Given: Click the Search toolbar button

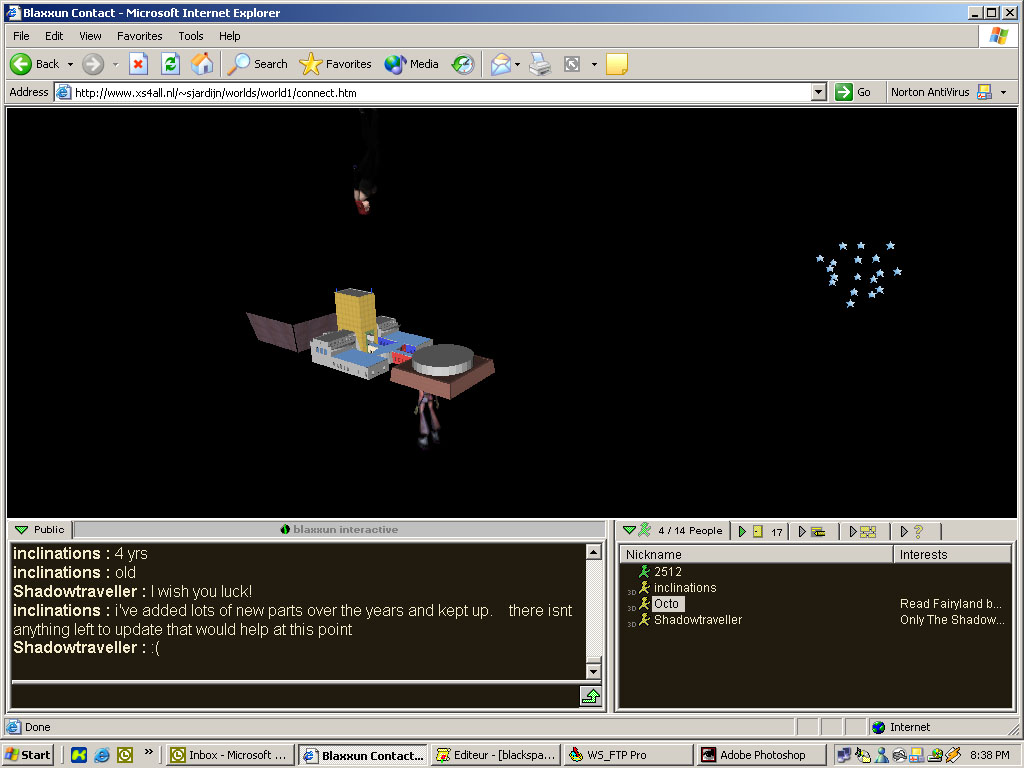Looking at the screenshot, I should pos(258,64).
